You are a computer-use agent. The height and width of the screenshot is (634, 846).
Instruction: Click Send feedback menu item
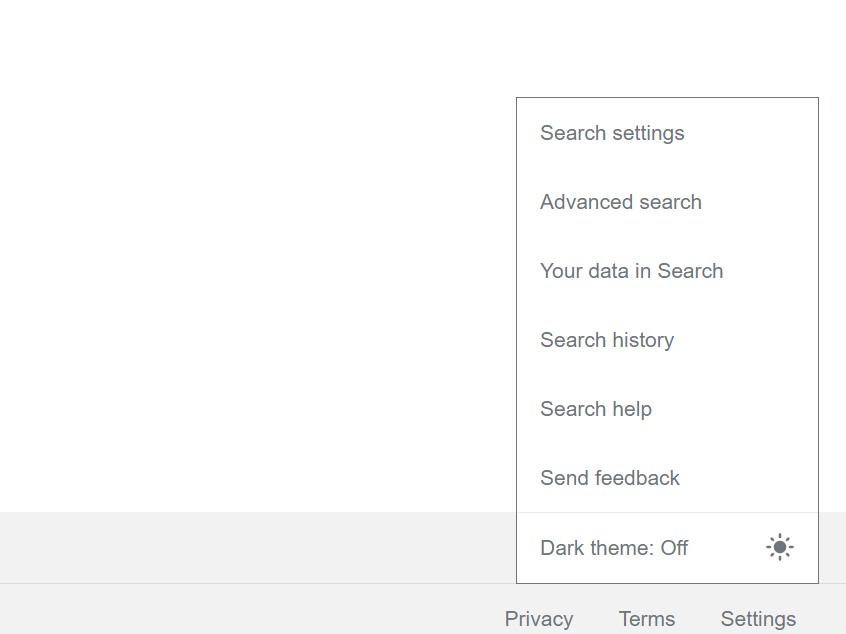610,478
